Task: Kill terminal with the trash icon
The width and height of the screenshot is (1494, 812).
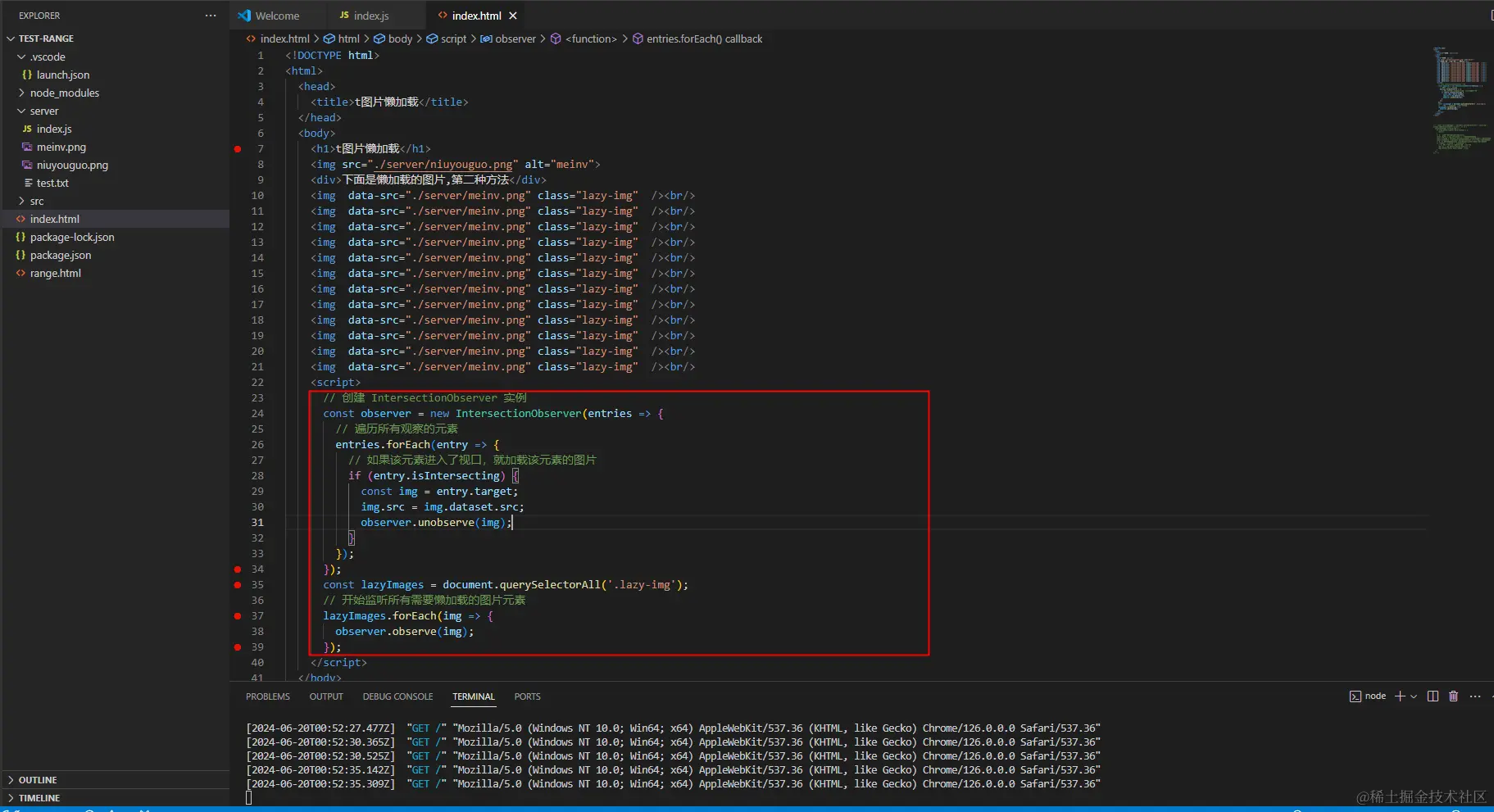Action: click(x=1453, y=696)
